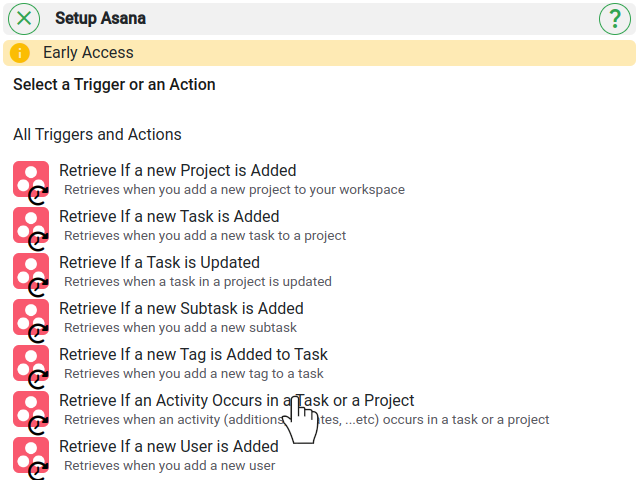Click Asana icon beside new Task trigger

31,226
